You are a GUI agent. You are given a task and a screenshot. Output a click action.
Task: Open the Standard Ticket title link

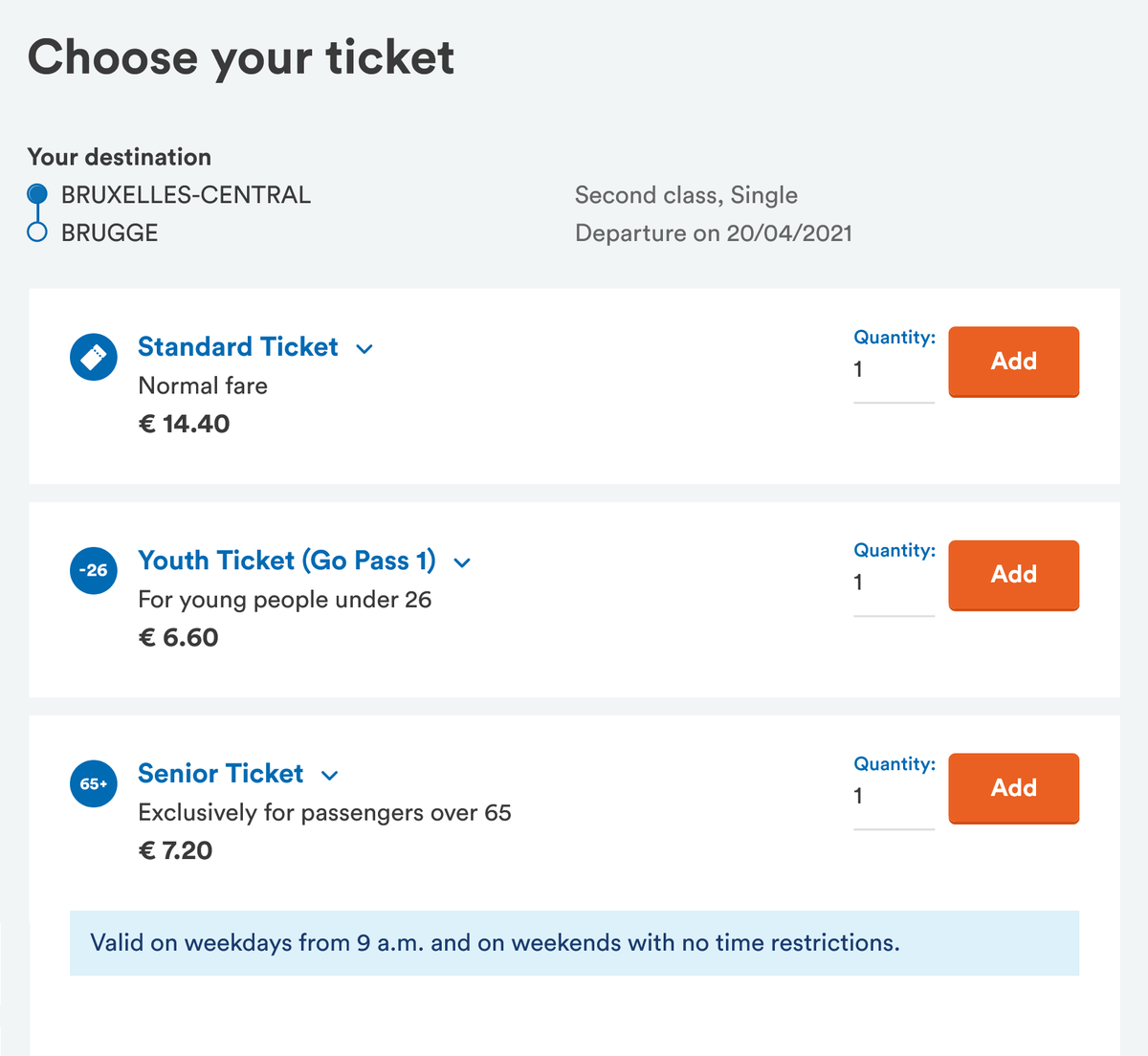(238, 346)
